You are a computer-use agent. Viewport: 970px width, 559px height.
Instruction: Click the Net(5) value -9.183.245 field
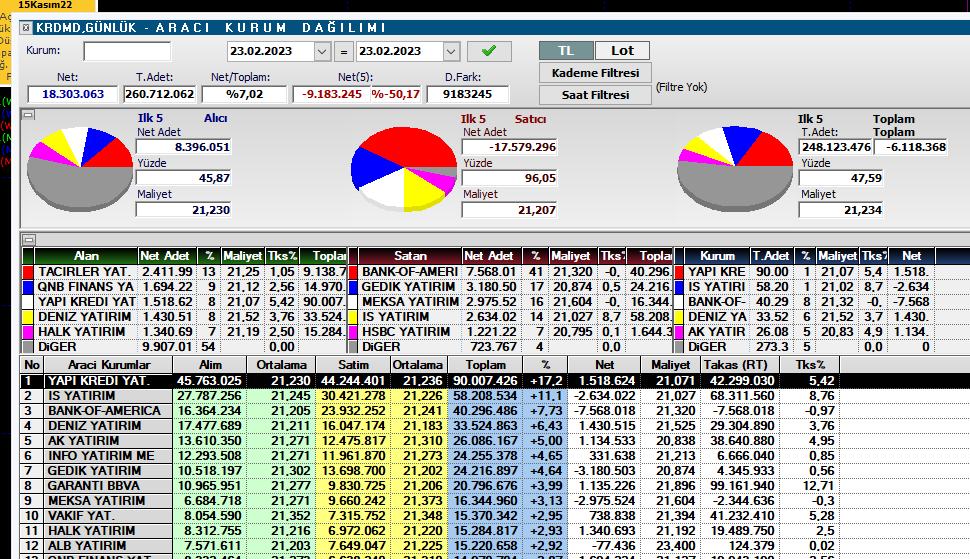click(331, 94)
